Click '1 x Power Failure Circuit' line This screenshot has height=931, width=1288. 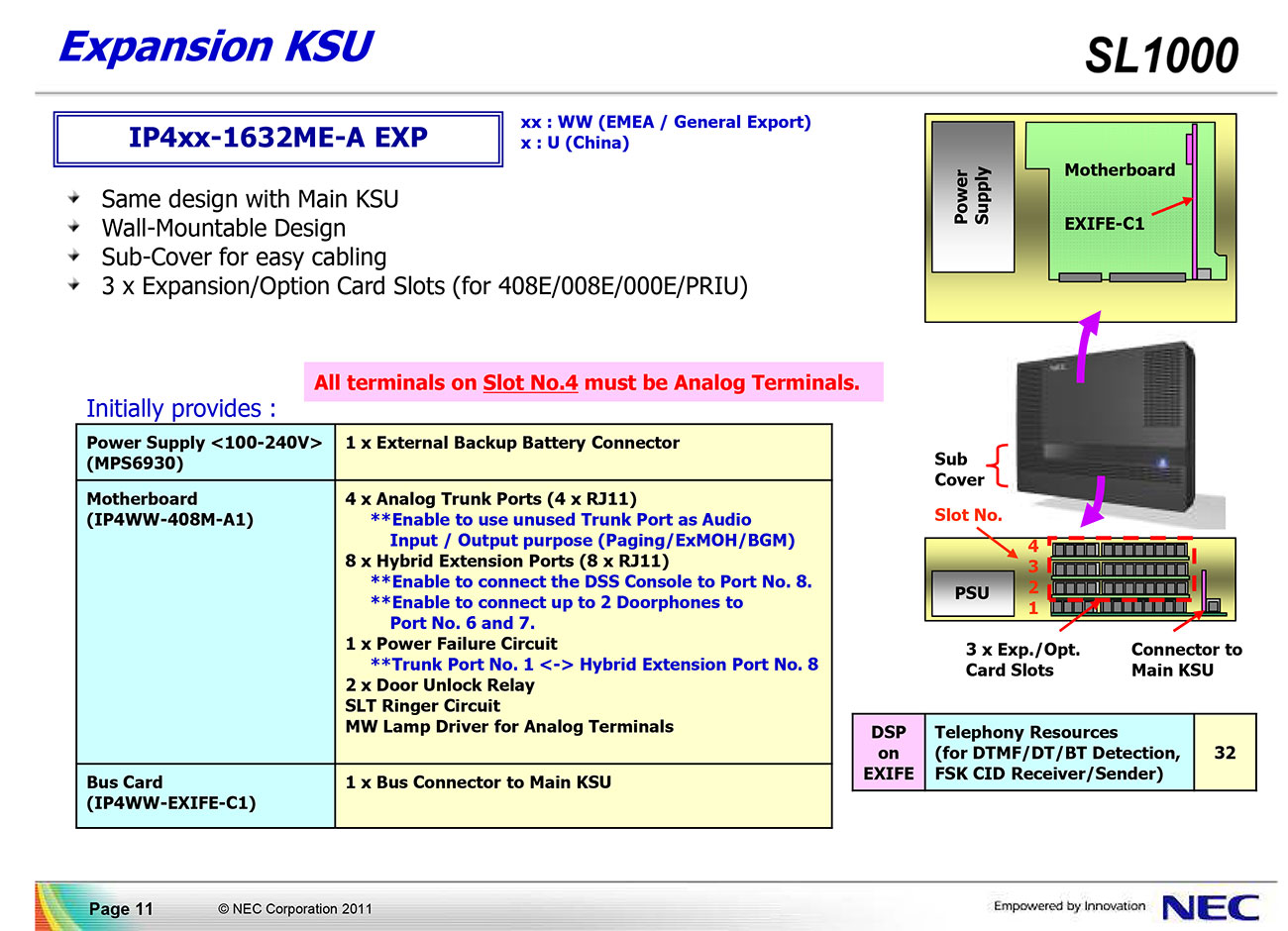[x=451, y=645]
